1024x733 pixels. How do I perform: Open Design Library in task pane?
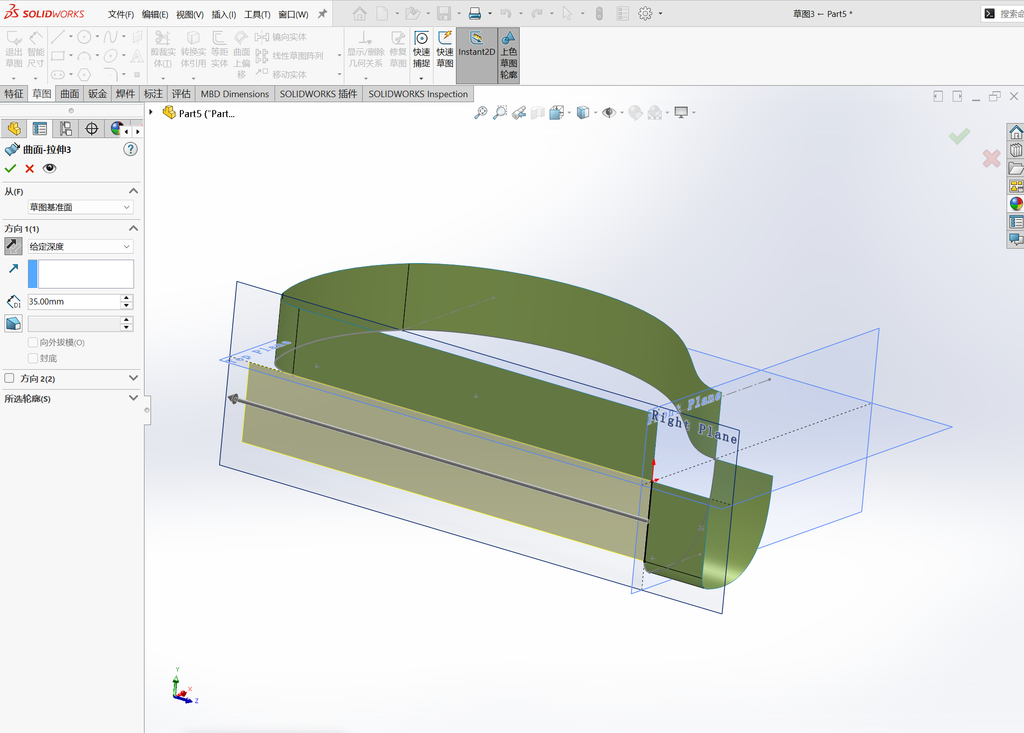(1016, 150)
